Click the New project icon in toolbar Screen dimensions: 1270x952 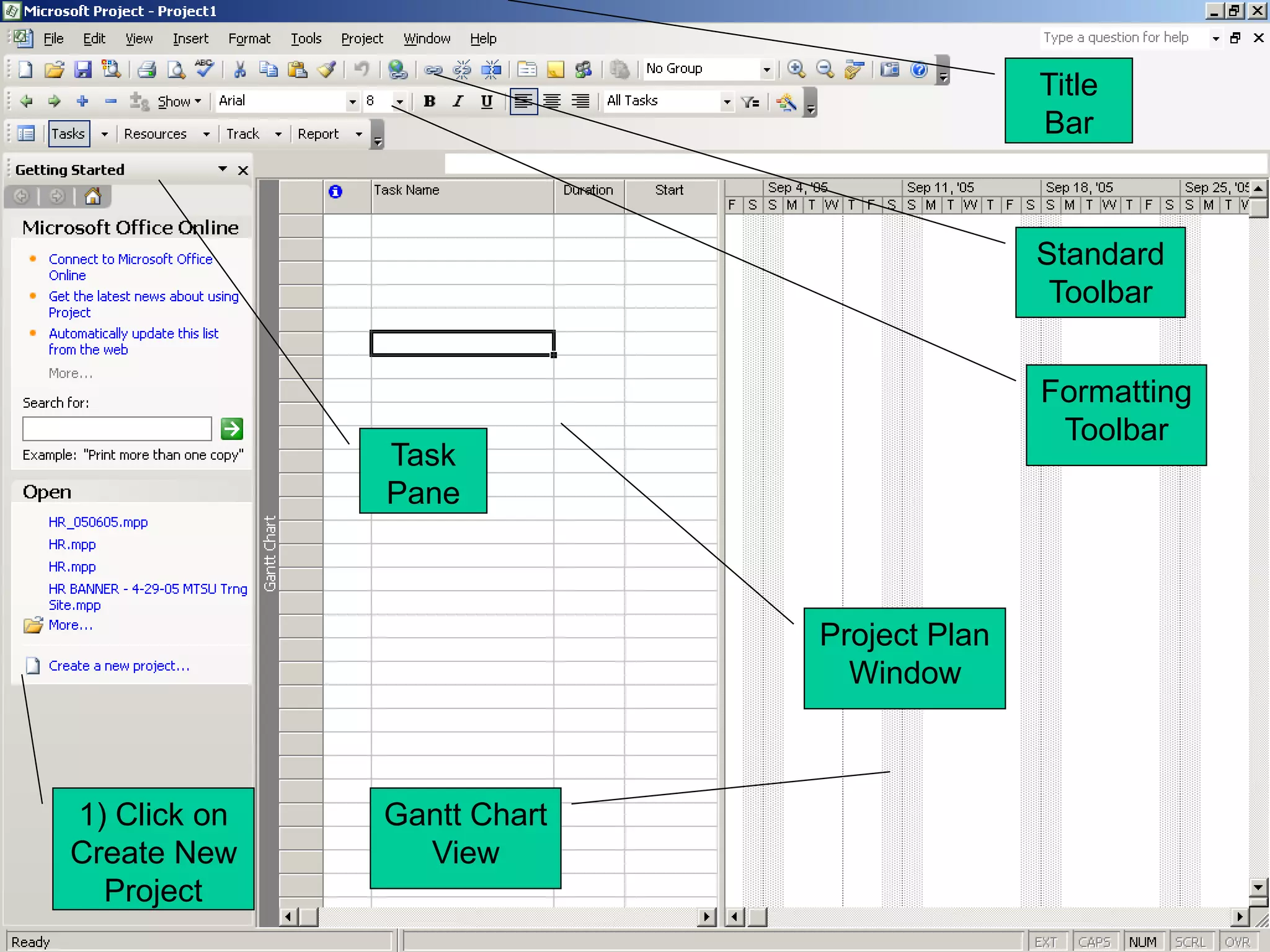[x=25, y=69]
